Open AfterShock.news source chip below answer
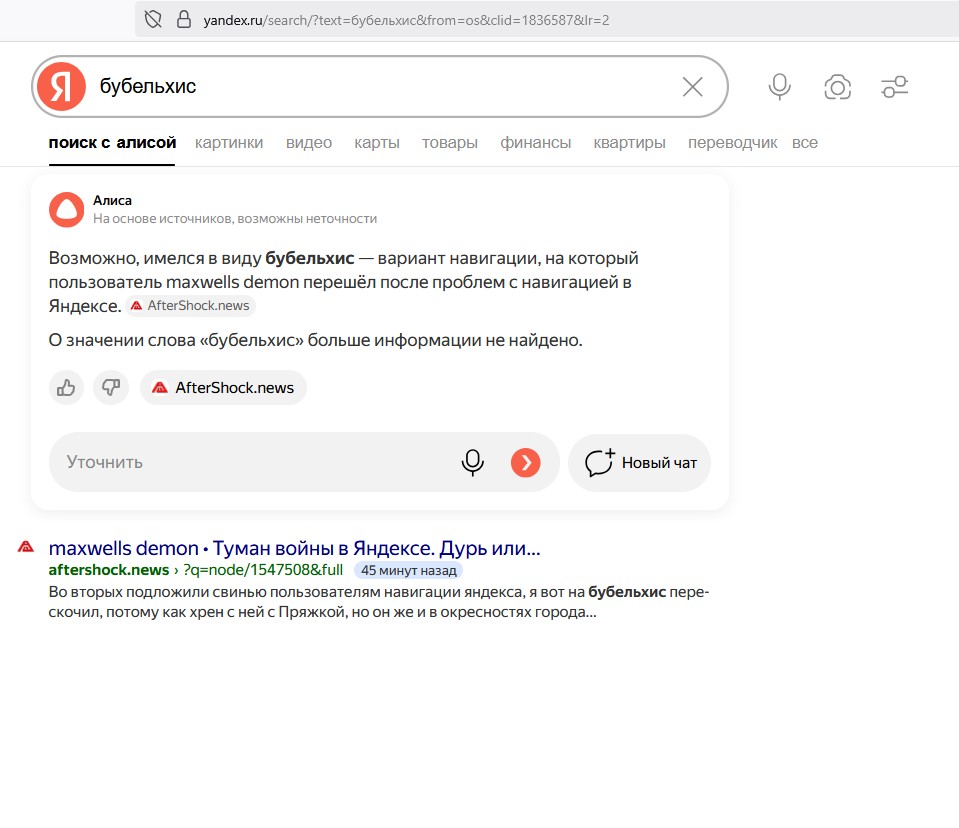The width and height of the screenshot is (959, 828). (224, 388)
